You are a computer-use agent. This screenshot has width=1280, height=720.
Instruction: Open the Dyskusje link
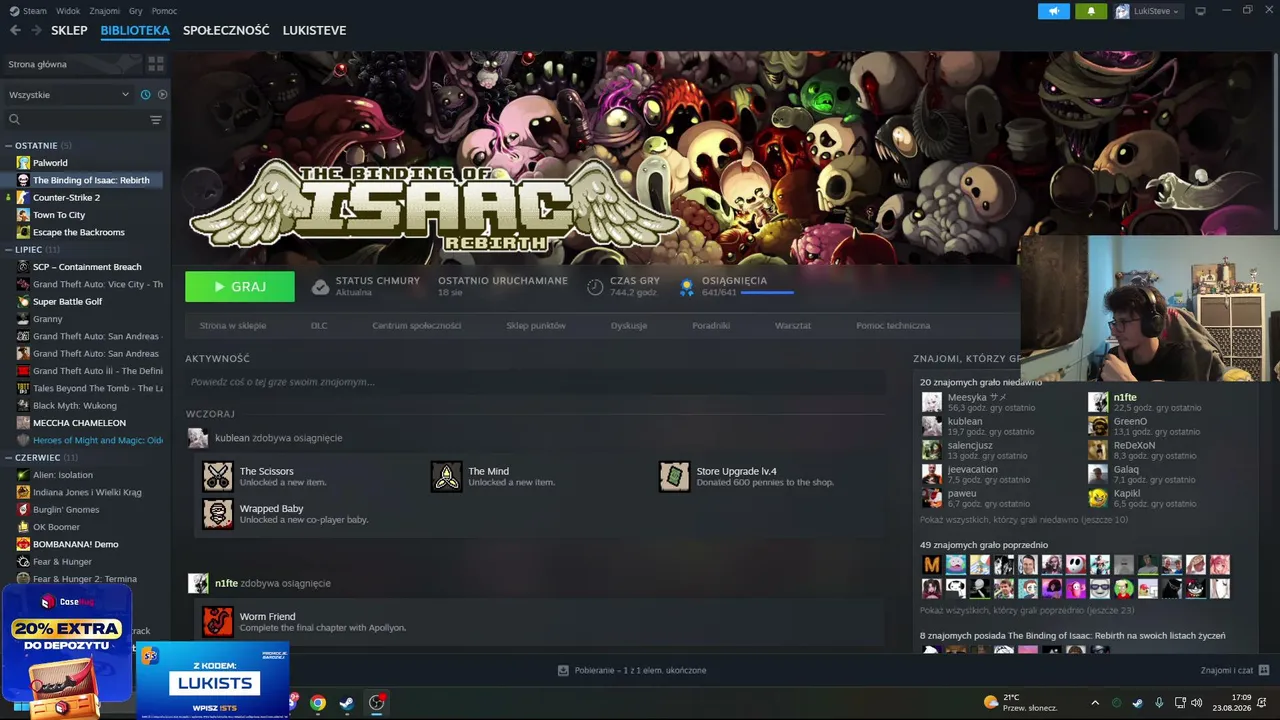pos(629,326)
